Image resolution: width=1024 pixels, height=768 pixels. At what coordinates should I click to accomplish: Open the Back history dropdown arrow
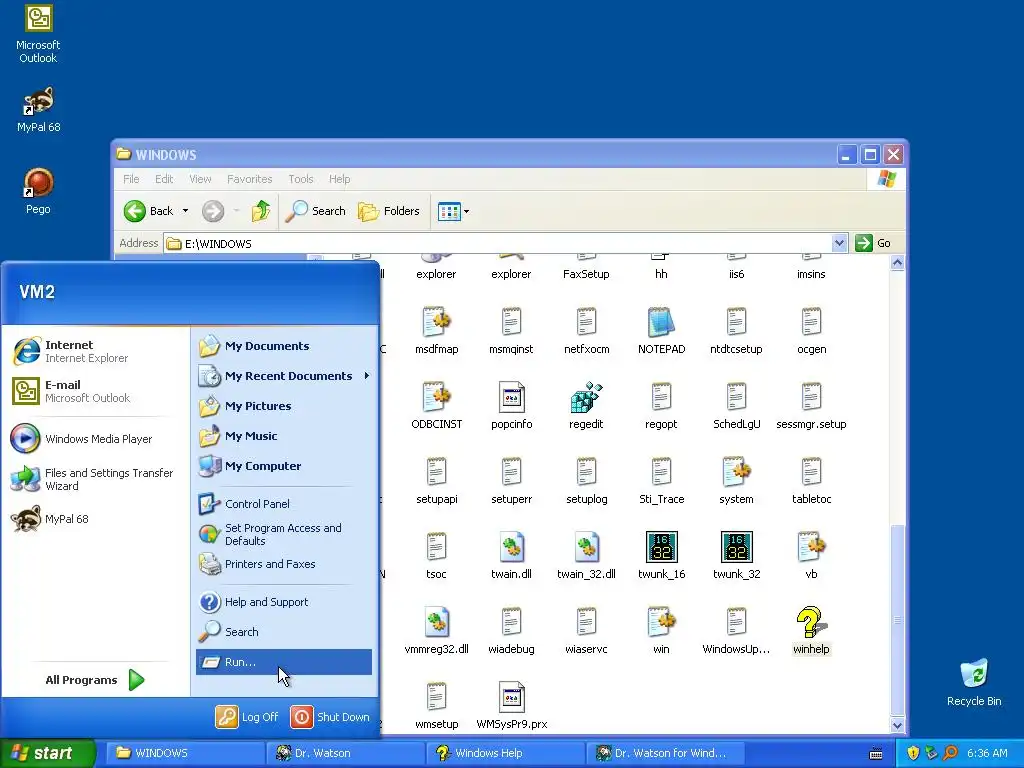click(x=185, y=211)
